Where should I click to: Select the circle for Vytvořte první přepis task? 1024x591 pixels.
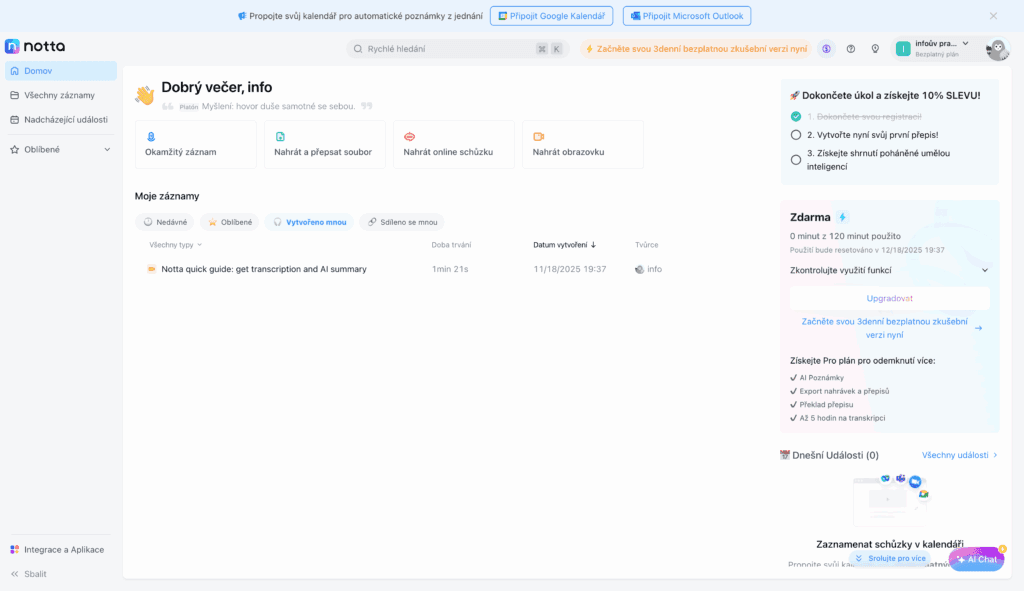[796, 134]
